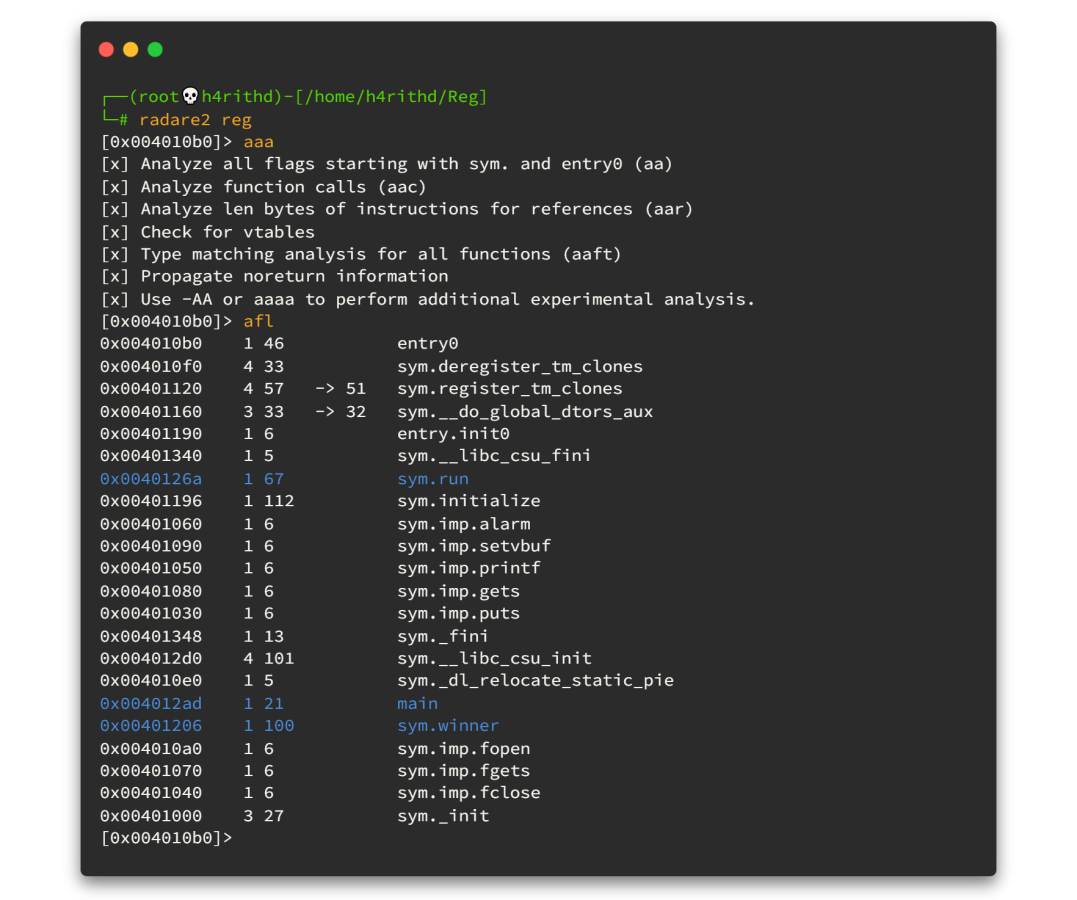The image size is (1077, 900).
Task: Click the sym.imp.gets function name
Action: pyautogui.click(x=458, y=591)
